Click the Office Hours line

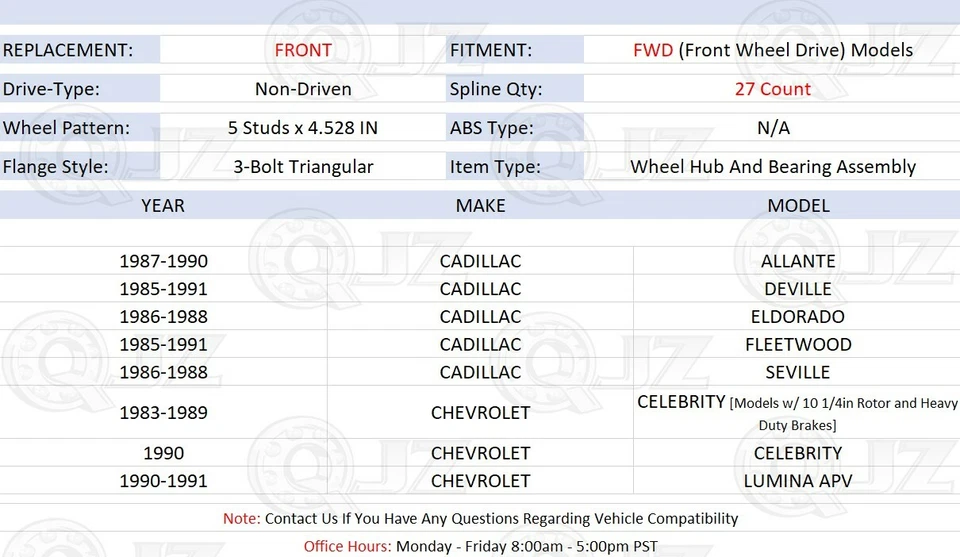pyautogui.click(x=481, y=547)
